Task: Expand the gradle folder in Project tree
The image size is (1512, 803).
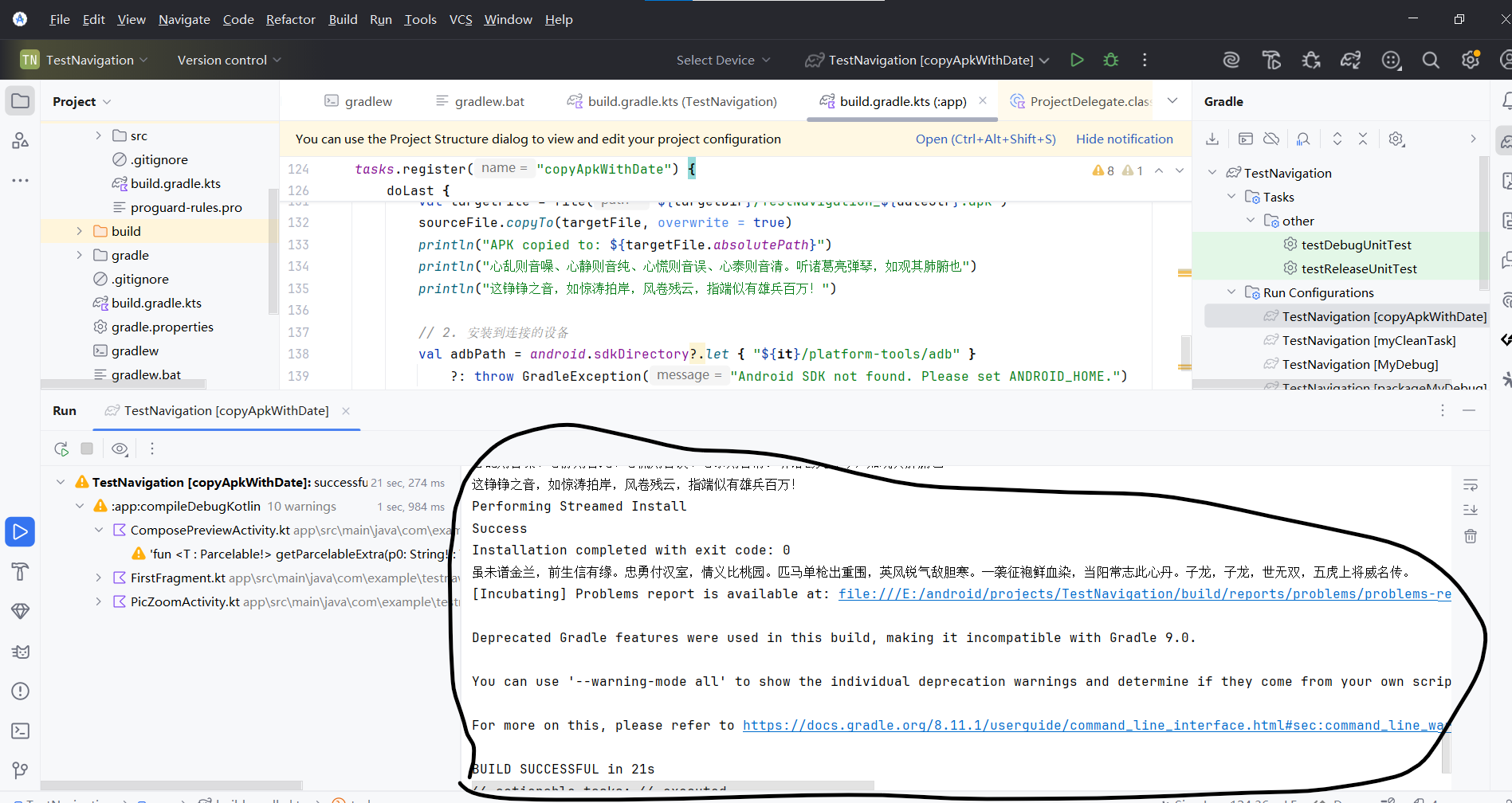Action: pyautogui.click(x=79, y=255)
